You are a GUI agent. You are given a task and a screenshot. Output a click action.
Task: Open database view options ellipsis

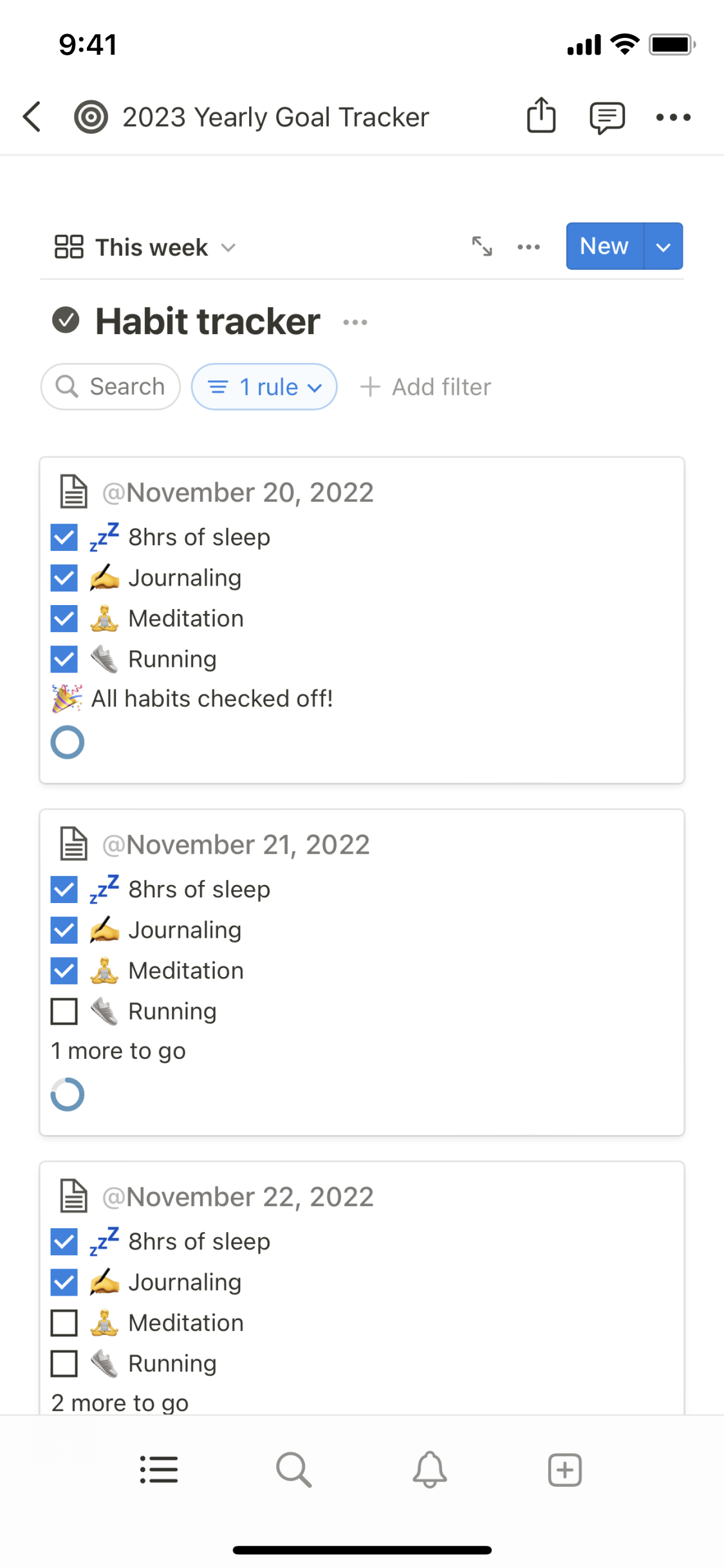tap(528, 247)
